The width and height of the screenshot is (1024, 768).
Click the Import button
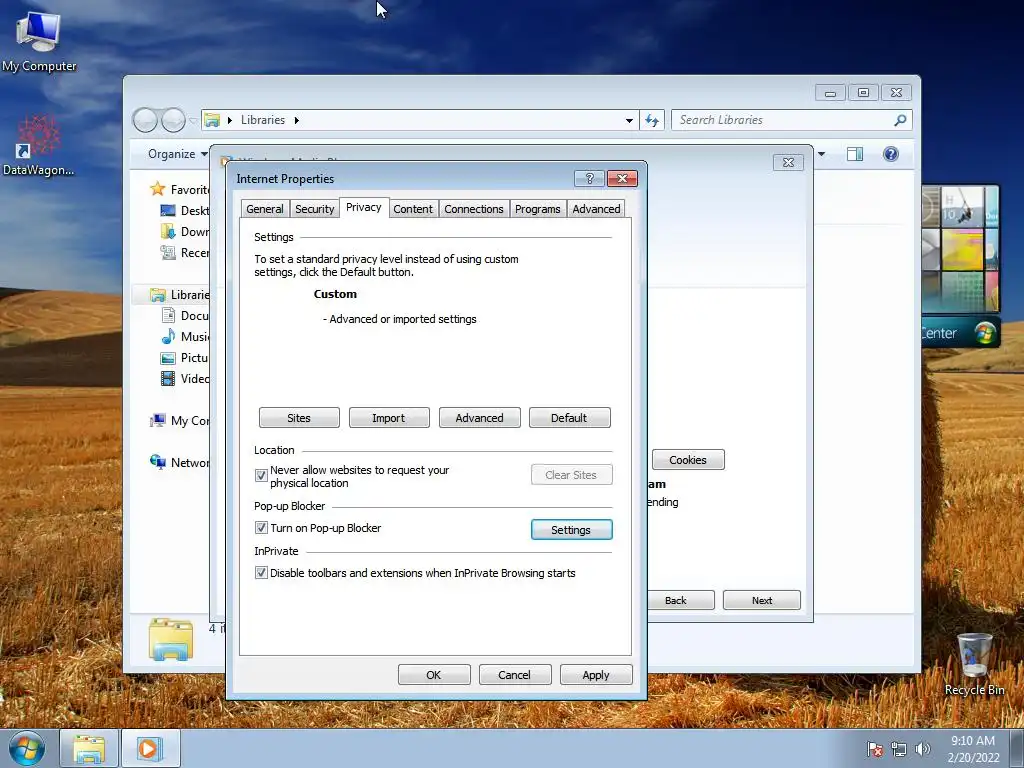pos(389,418)
